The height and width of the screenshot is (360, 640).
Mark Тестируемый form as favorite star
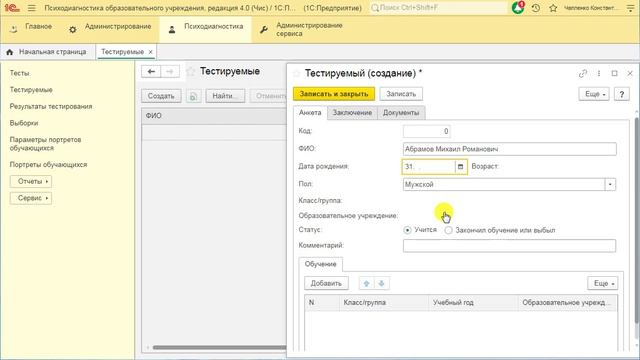pyautogui.click(x=297, y=73)
